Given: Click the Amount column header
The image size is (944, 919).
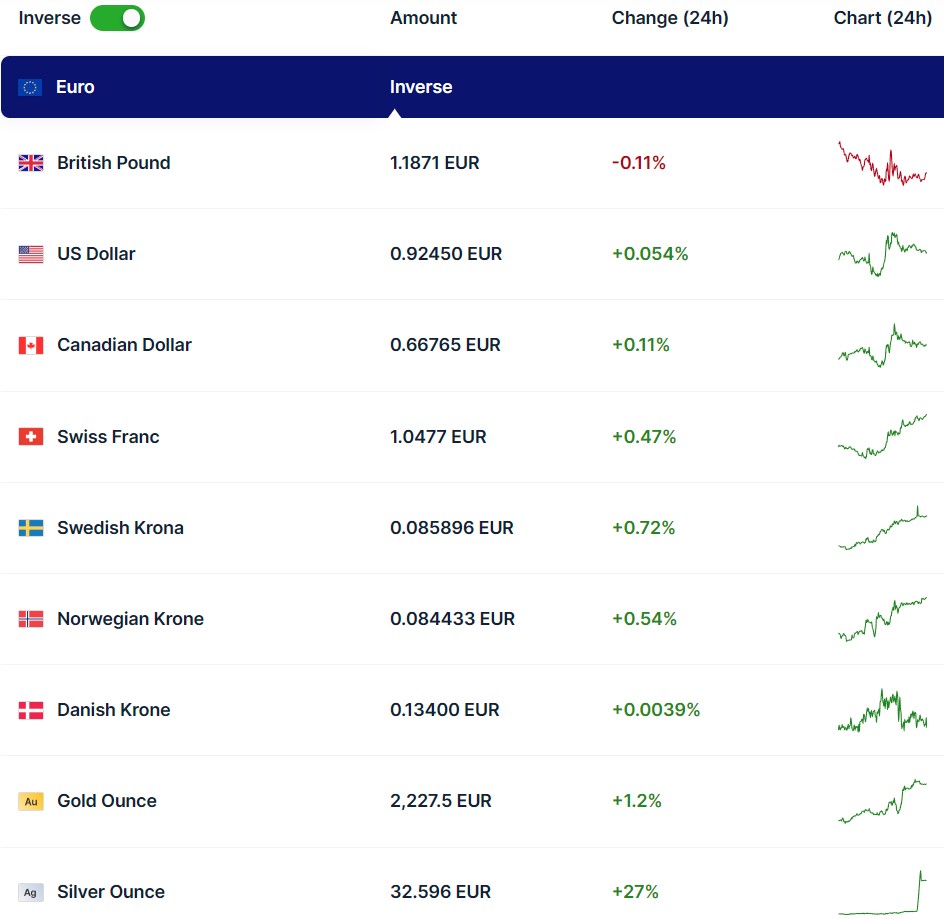Looking at the screenshot, I should point(423,18).
